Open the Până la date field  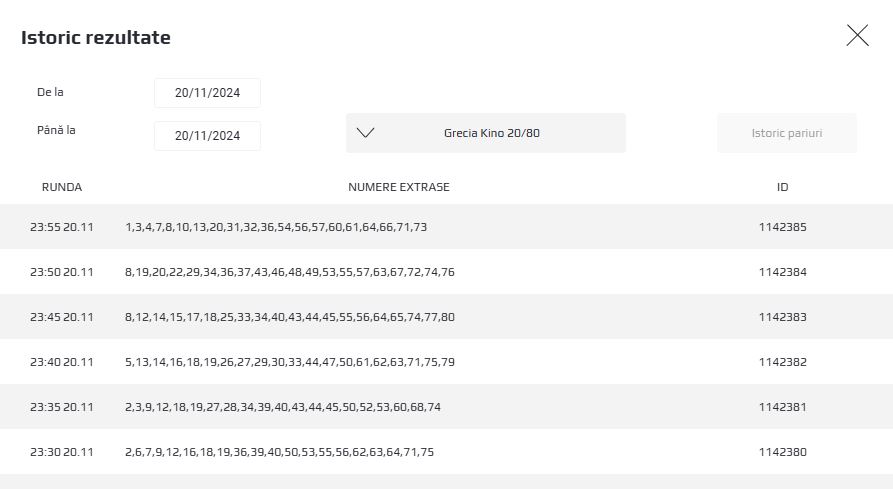tap(207, 136)
